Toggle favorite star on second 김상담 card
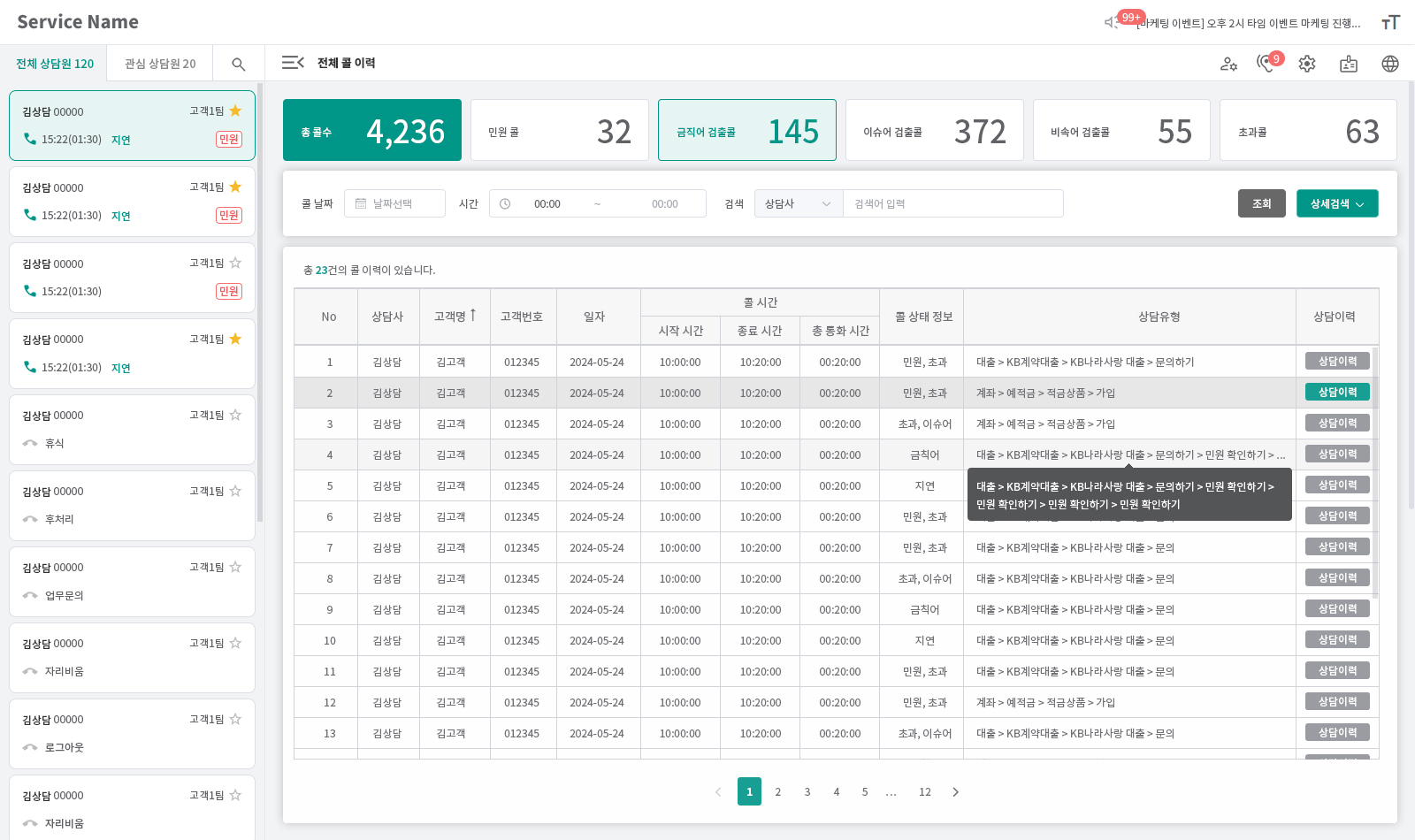This screenshot has width=1415, height=840. point(235,187)
